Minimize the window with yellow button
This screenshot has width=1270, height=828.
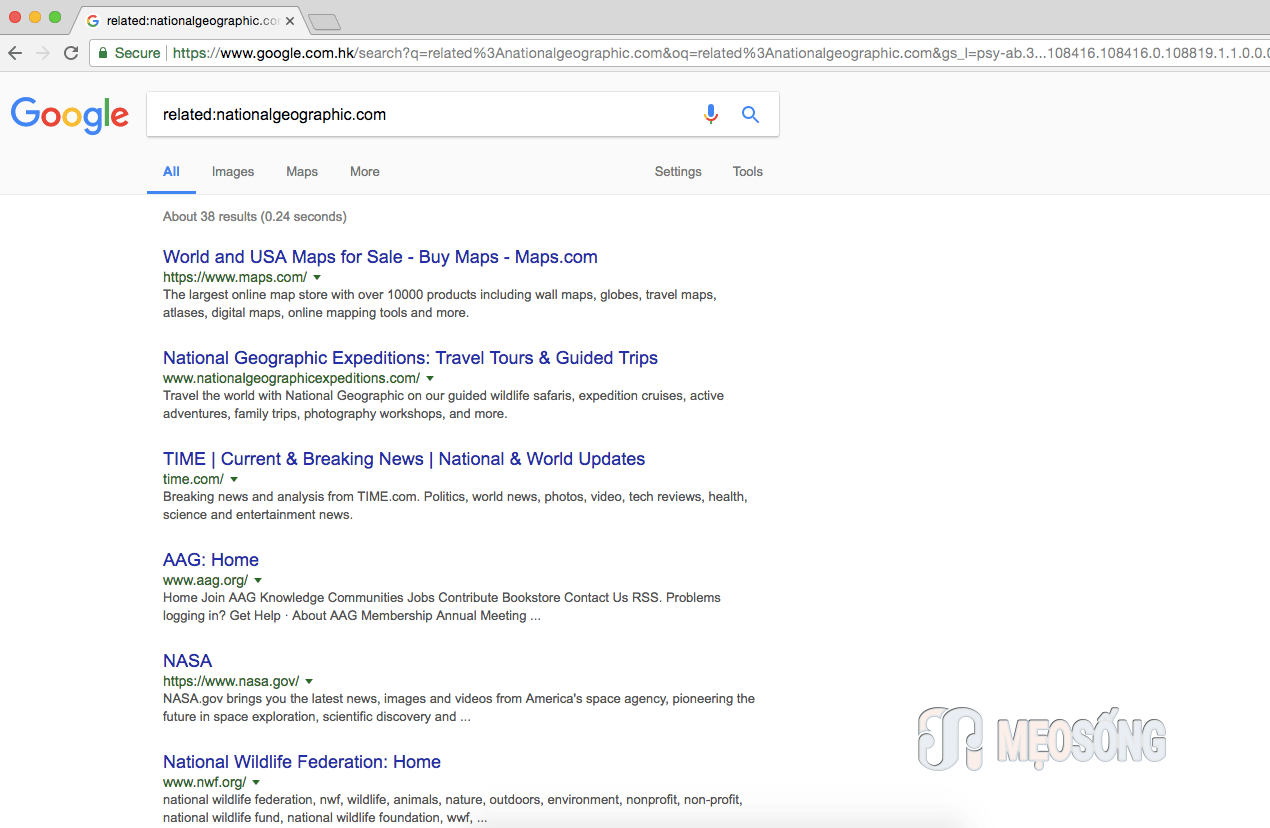click(x=35, y=17)
